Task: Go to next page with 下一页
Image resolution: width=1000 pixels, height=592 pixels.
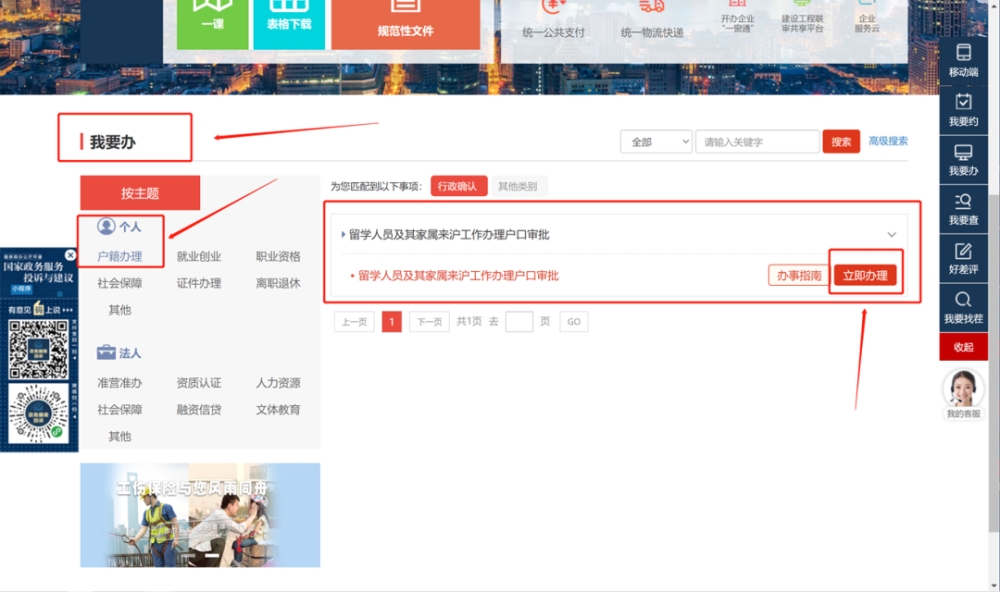Action: (429, 322)
